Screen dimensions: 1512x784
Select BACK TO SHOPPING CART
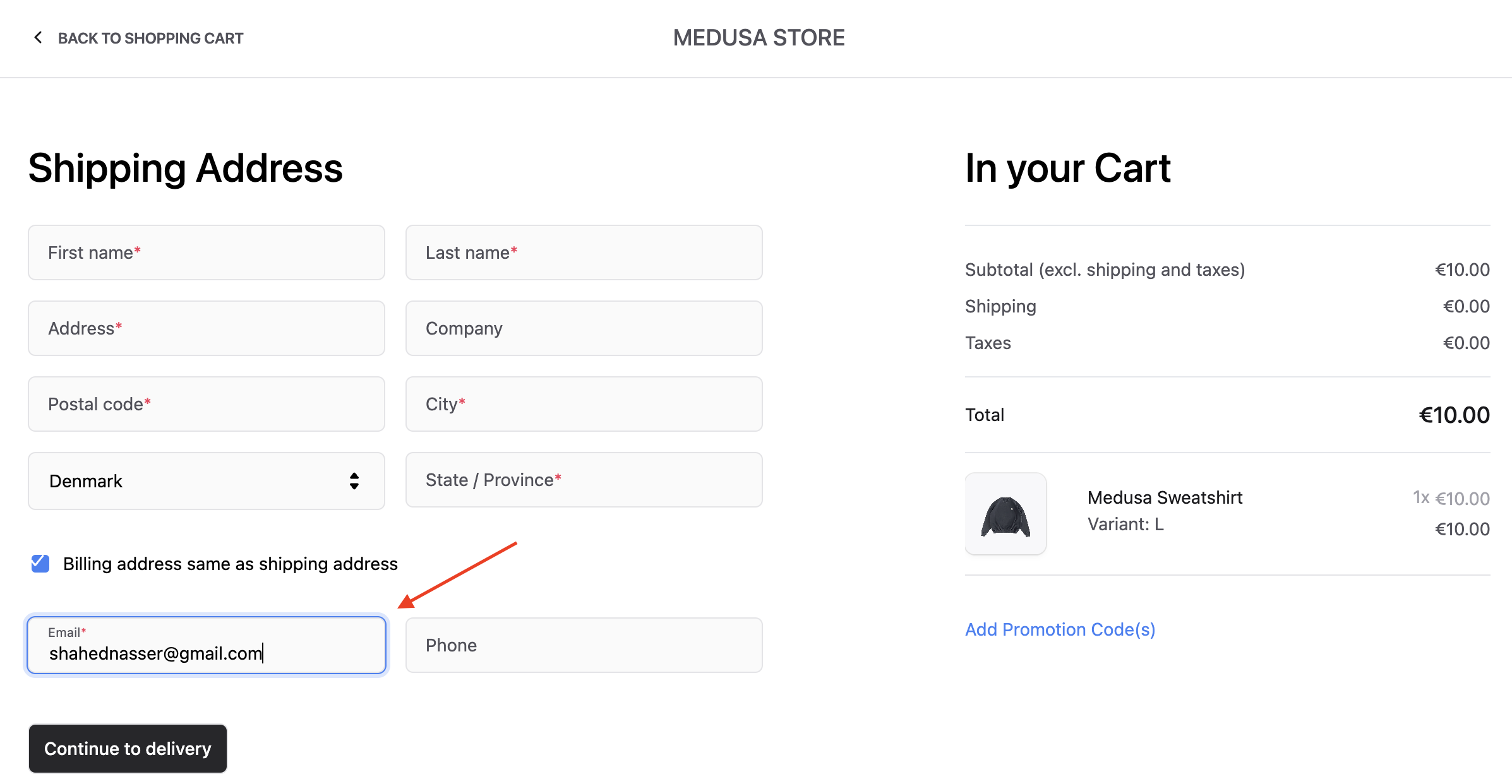click(x=150, y=38)
